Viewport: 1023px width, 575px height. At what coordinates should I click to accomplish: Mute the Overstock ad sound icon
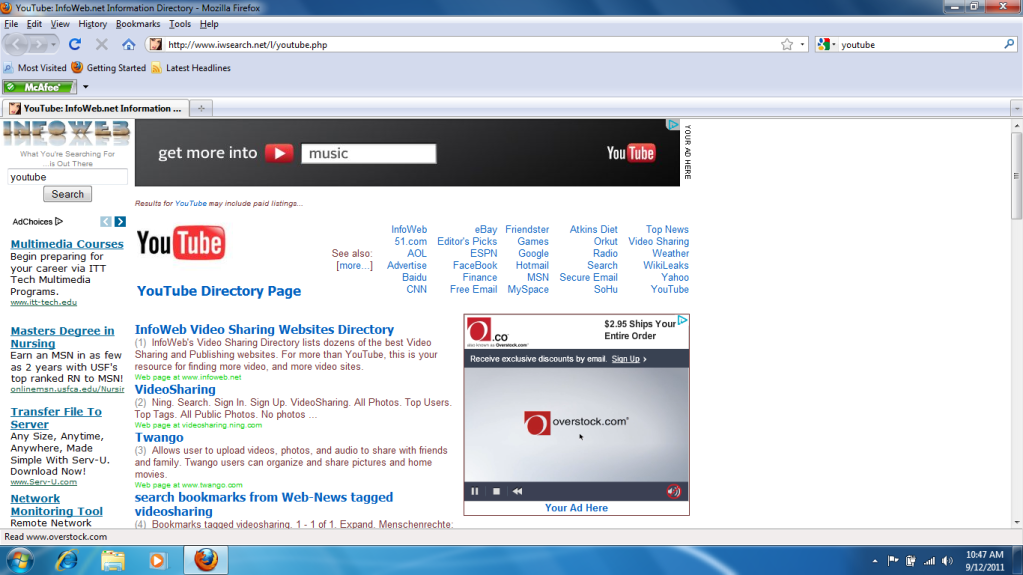[x=674, y=491]
